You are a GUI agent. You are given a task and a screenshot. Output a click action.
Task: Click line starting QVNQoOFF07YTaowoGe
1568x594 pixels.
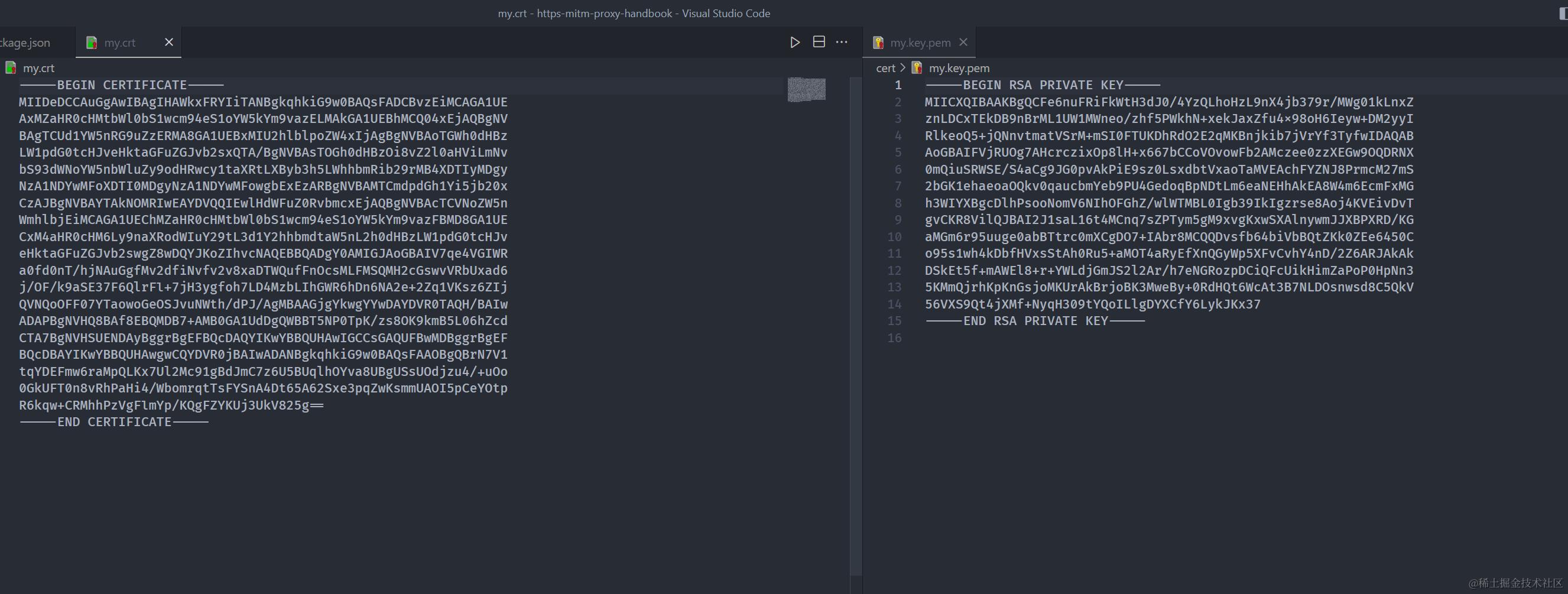coord(263,304)
